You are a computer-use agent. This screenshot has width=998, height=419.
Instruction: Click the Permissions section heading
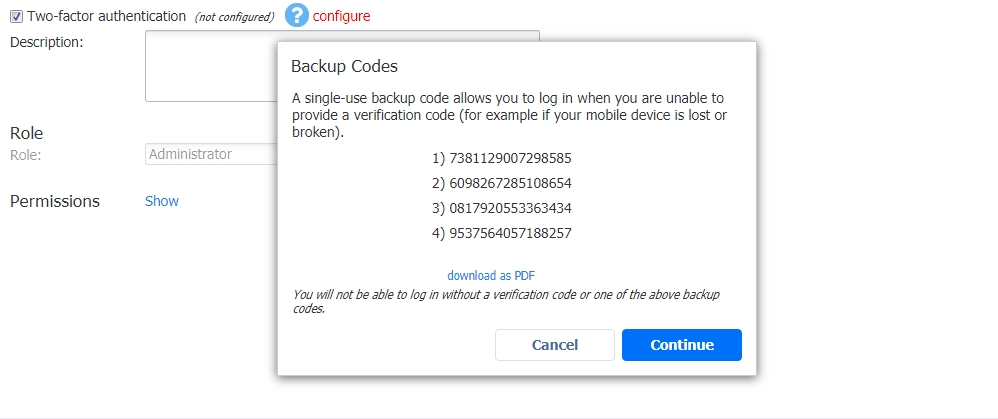click(x=55, y=201)
